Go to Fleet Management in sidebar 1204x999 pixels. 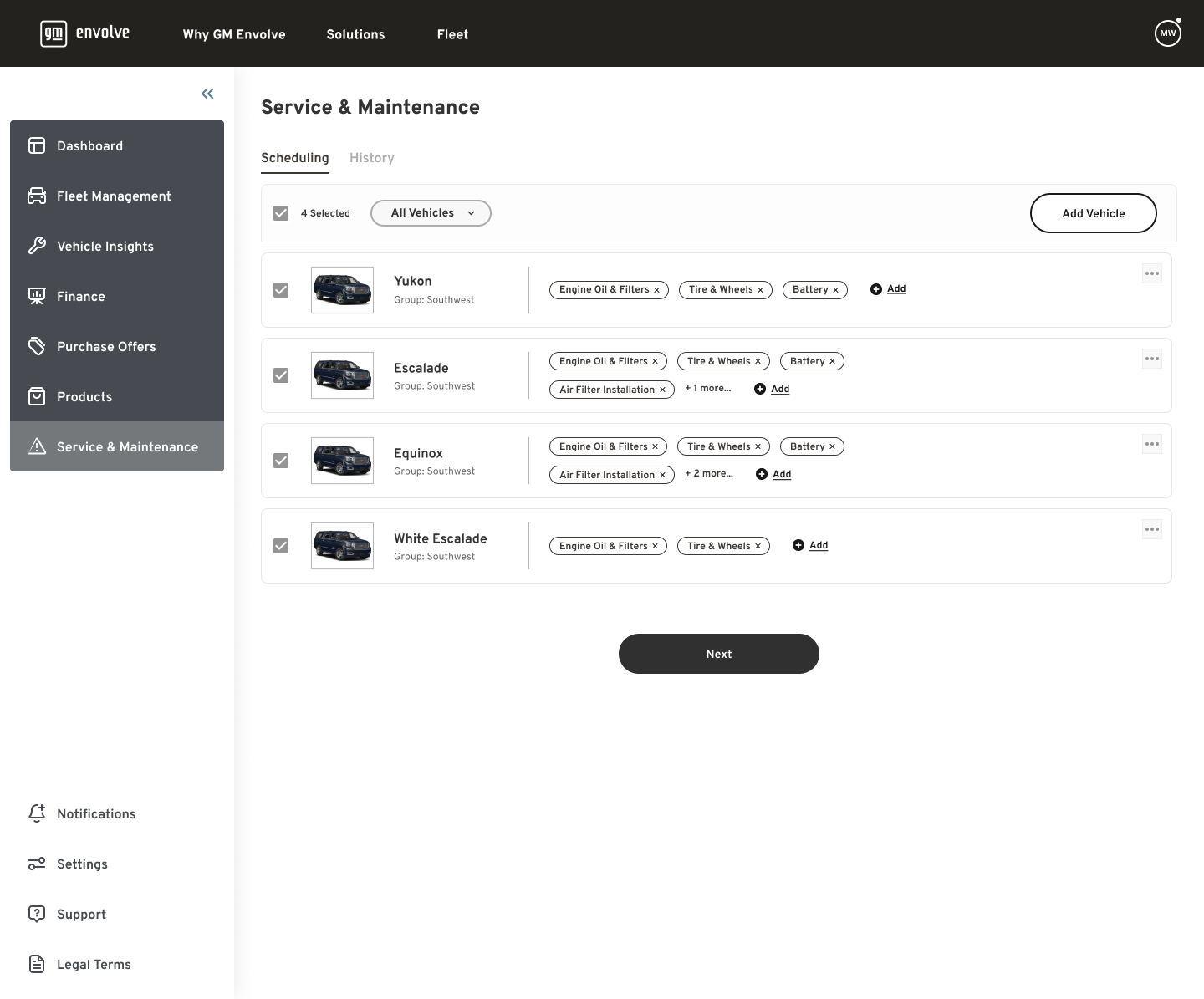pos(117,196)
